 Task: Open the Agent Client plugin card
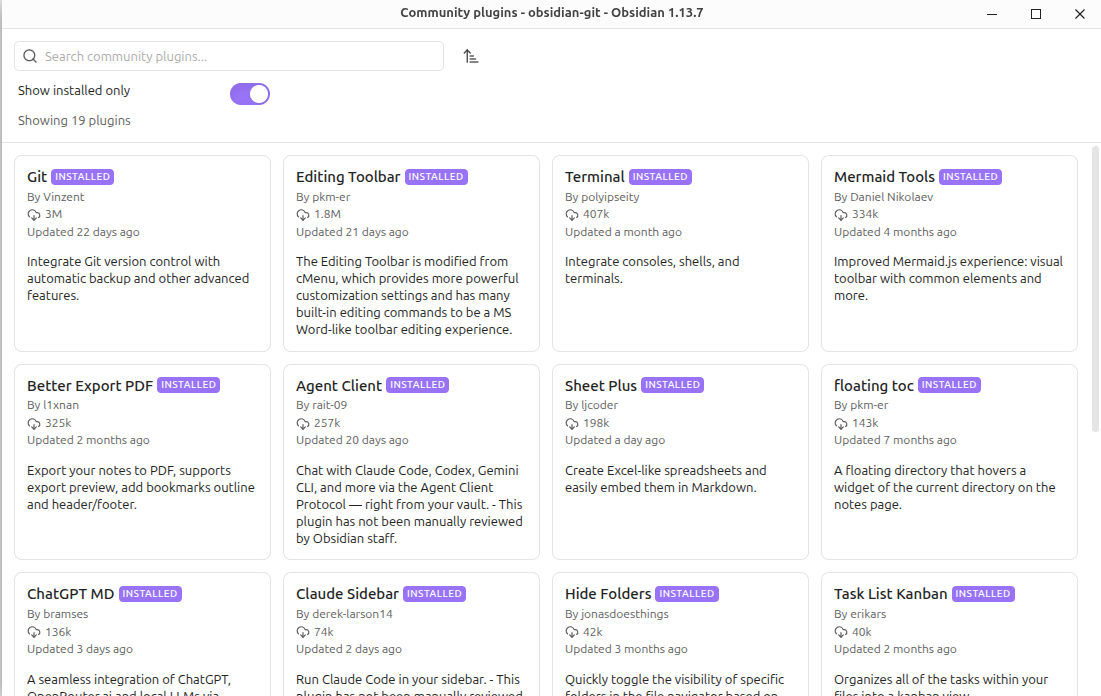point(411,461)
